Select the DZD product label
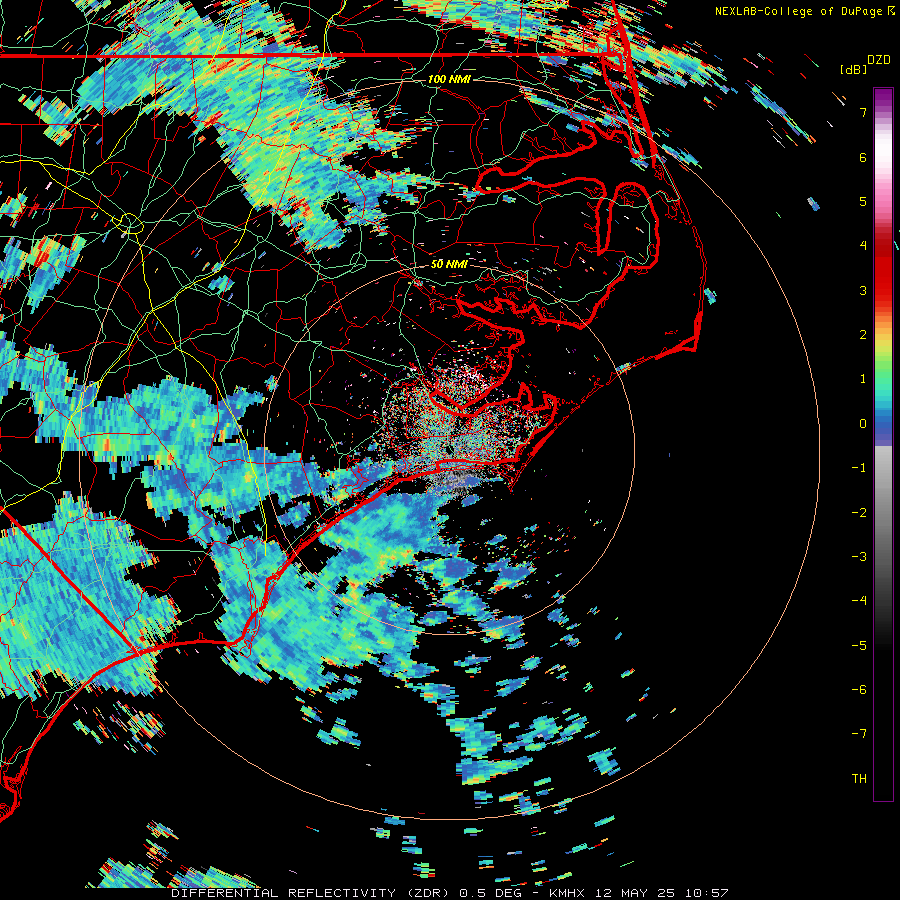Screen dimensions: 900x900 (879, 60)
